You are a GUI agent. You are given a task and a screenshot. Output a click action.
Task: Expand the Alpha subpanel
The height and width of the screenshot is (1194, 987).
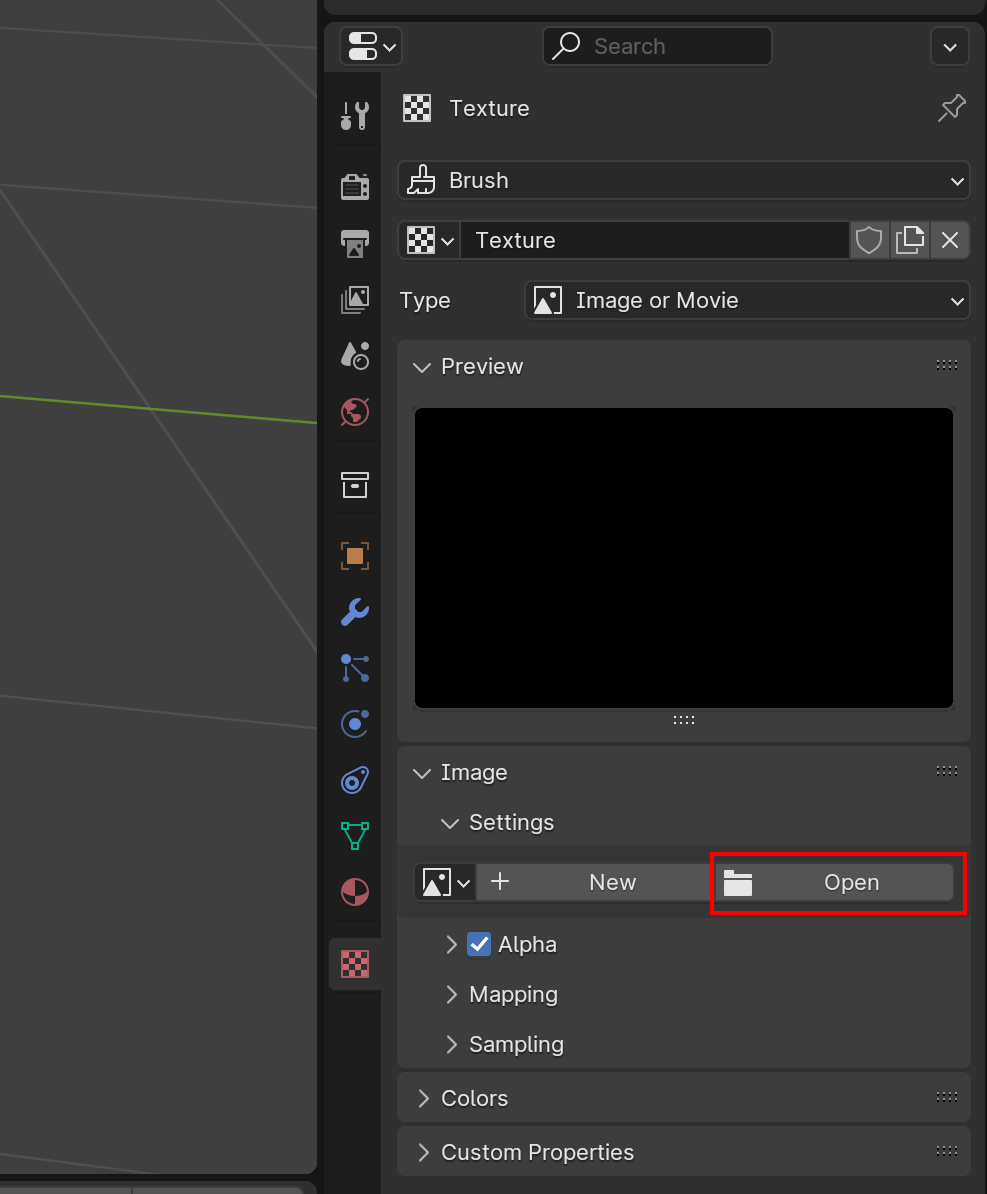tap(452, 945)
